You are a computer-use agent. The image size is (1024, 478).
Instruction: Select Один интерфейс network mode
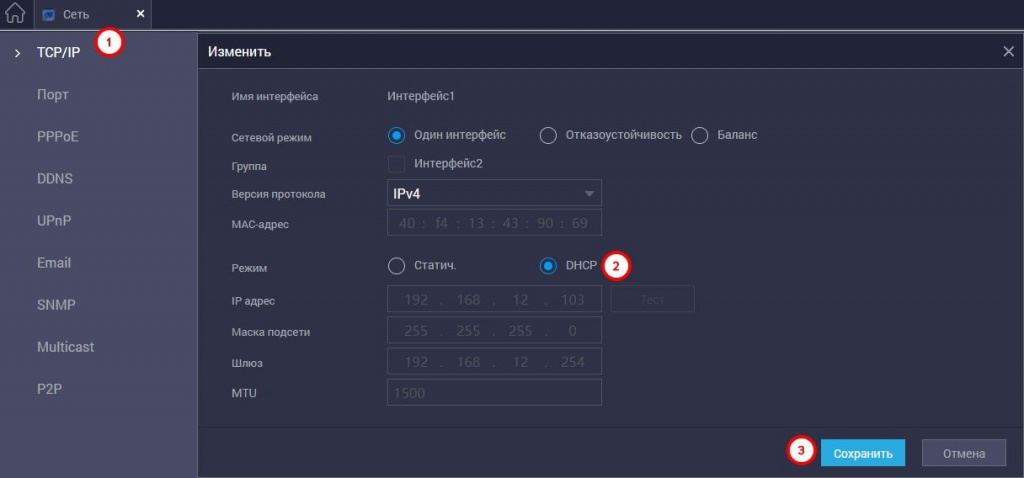(396, 136)
